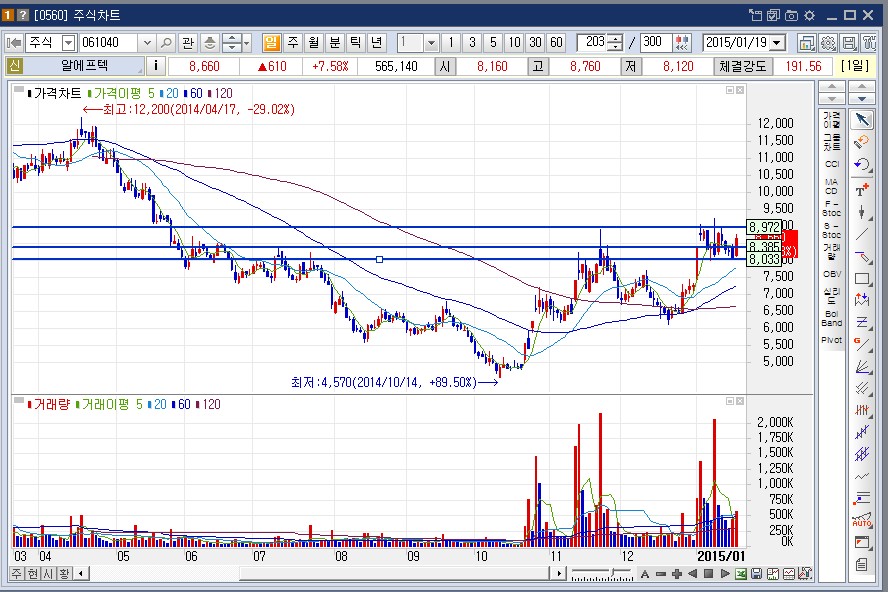Open the date picker dropdown for 2015/01/19
888x592 pixels.
coord(778,42)
